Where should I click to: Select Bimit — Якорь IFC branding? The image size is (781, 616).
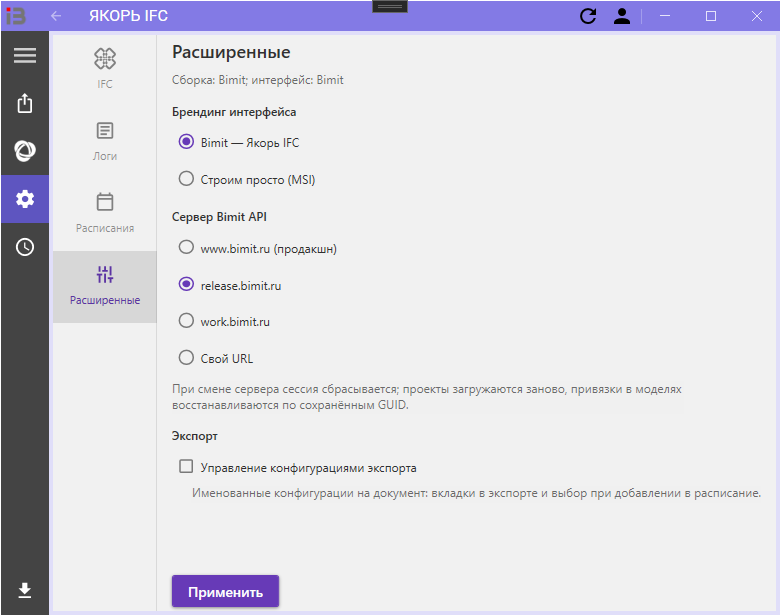(239, 142)
